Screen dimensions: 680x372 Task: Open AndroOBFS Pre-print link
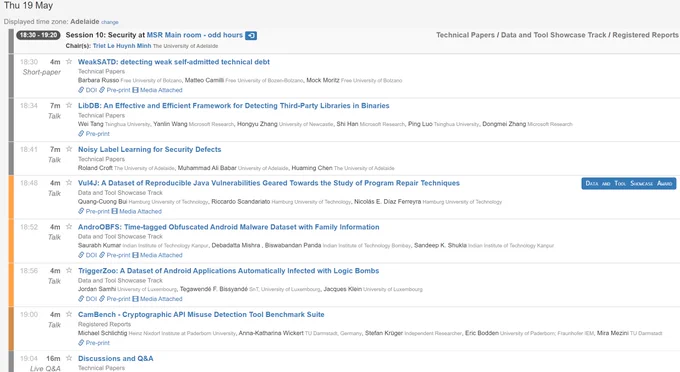pos(114,255)
